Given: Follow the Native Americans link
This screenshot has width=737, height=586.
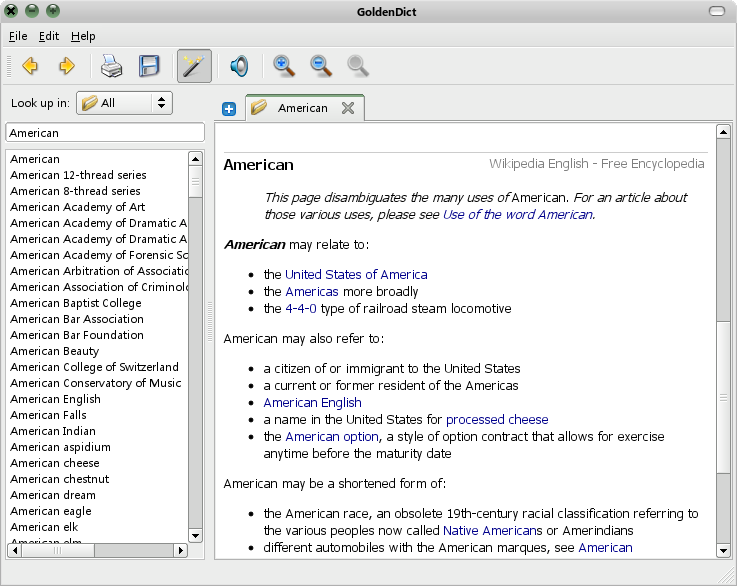Looking at the screenshot, I should point(492,531).
